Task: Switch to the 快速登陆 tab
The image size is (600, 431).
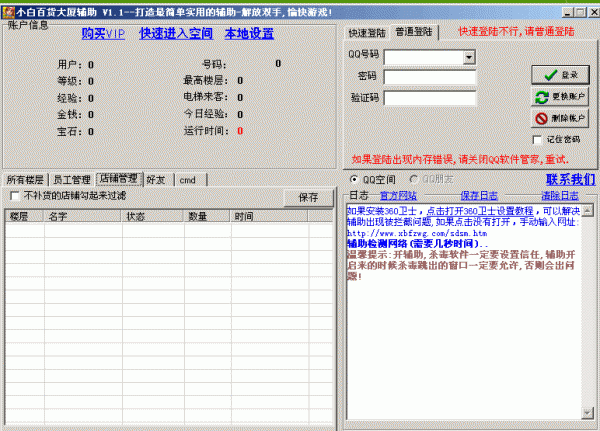Action: tap(367, 33)
